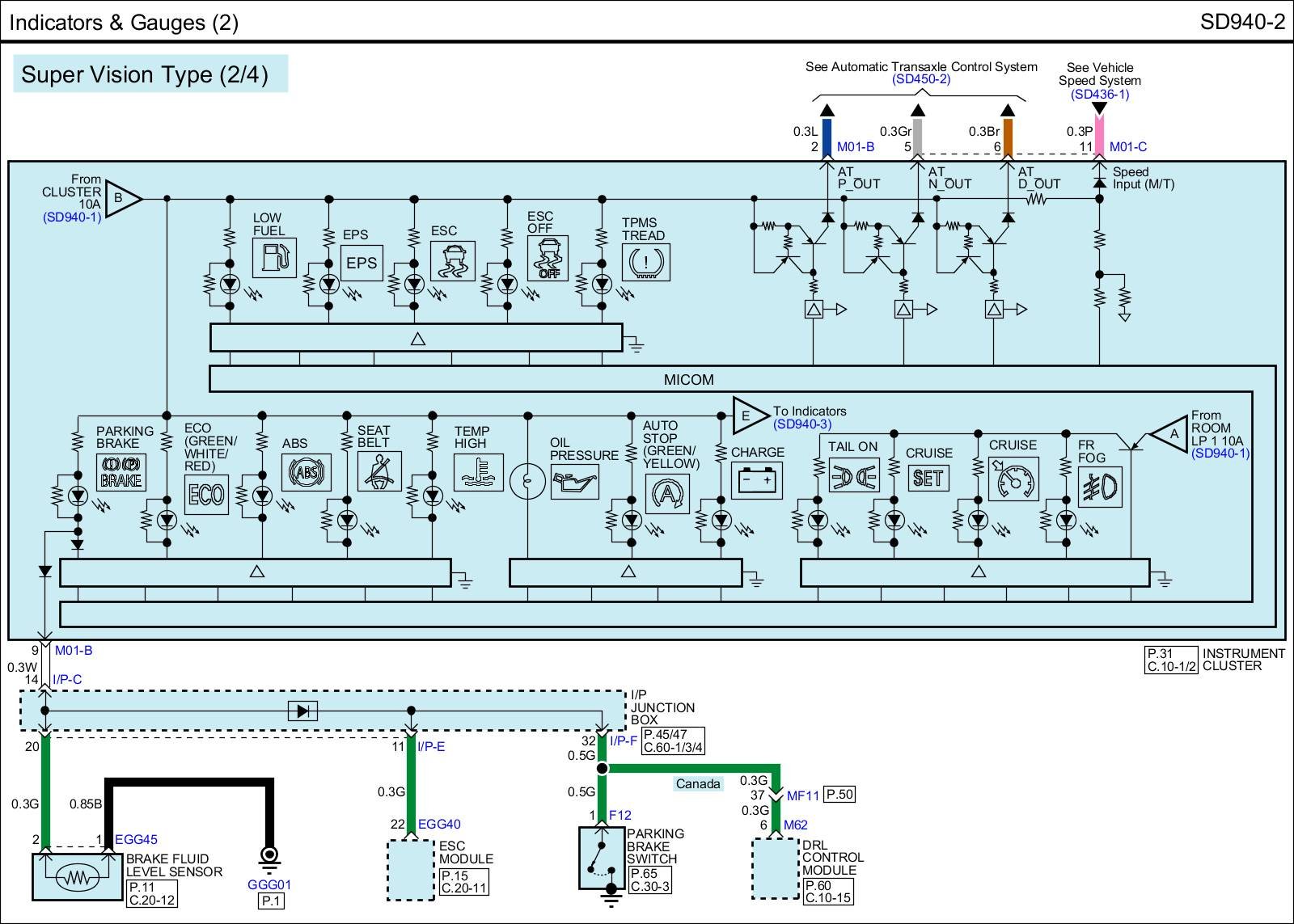Select the battery charge indicator icon
Viewport: 1294px width, 924px height.
[757, 480]
